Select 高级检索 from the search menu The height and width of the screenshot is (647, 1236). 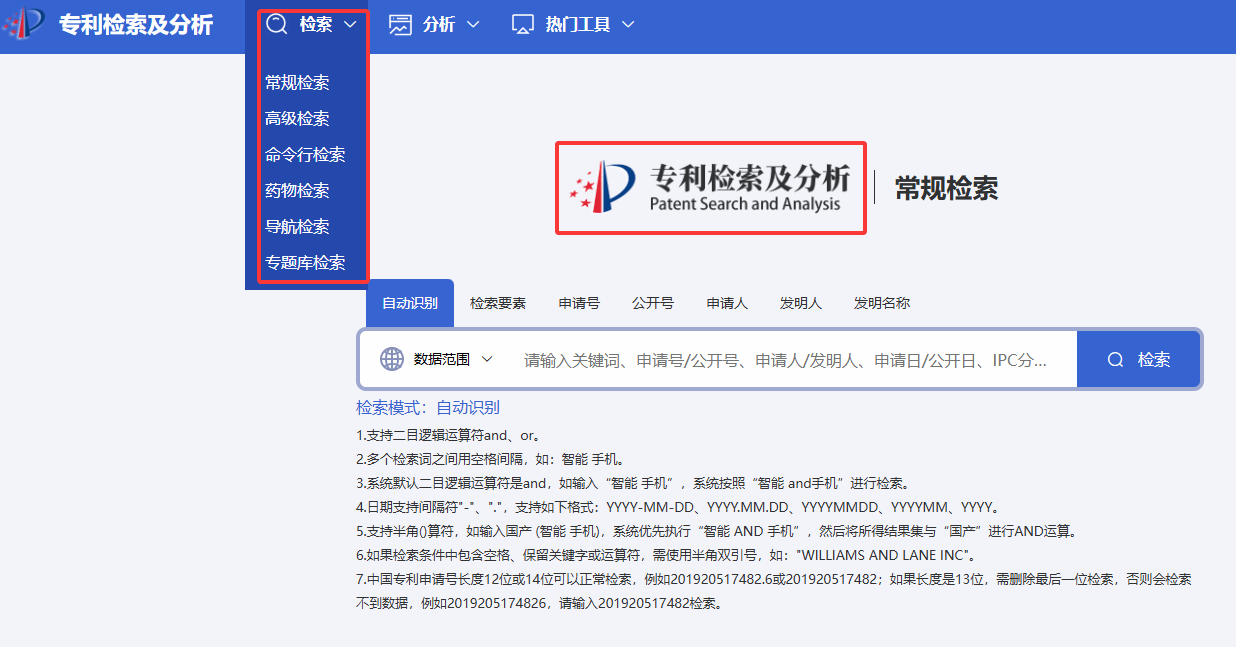[297, 119]
